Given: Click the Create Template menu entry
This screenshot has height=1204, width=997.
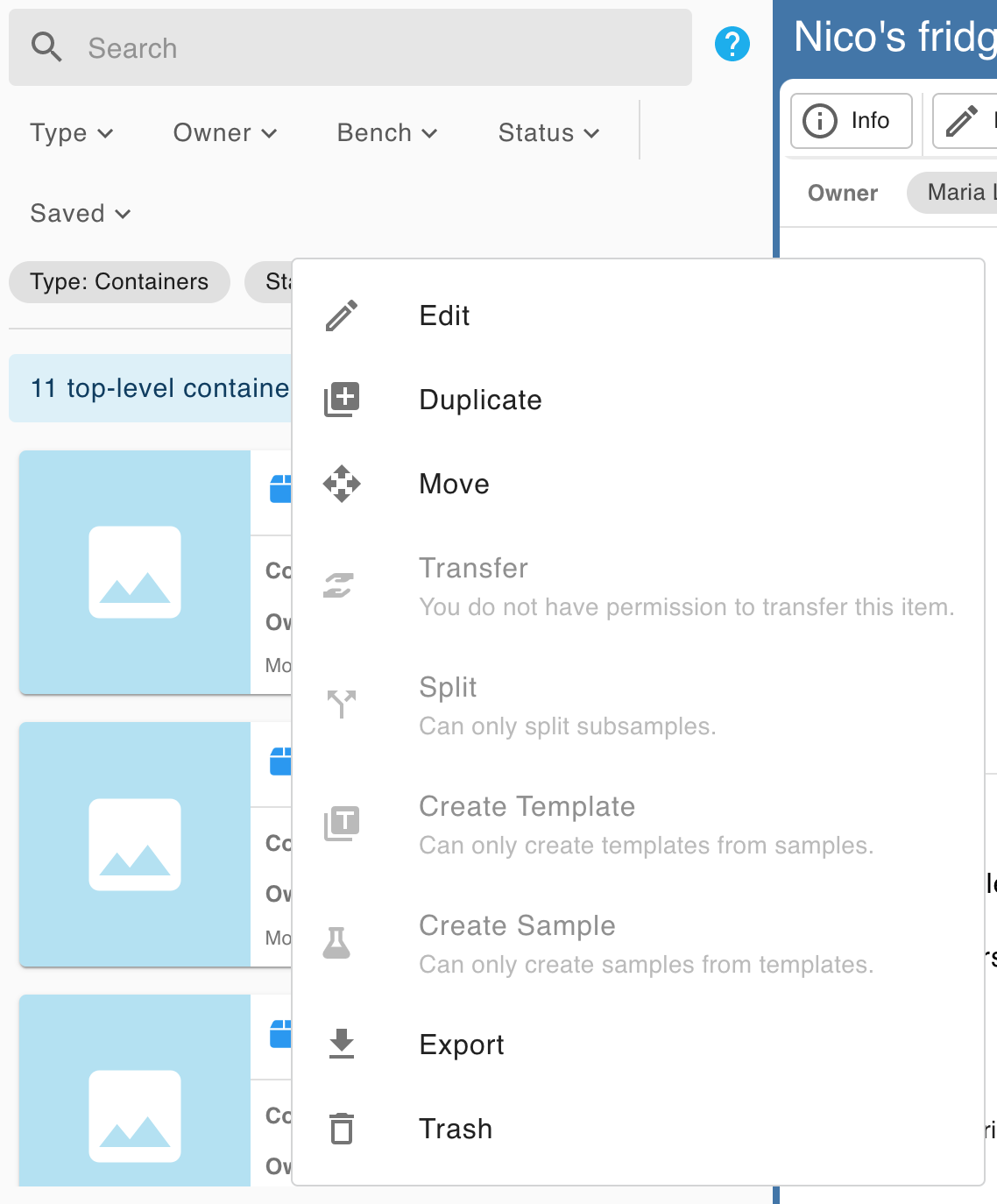Looking at the screenshot, I should point(638,824).
